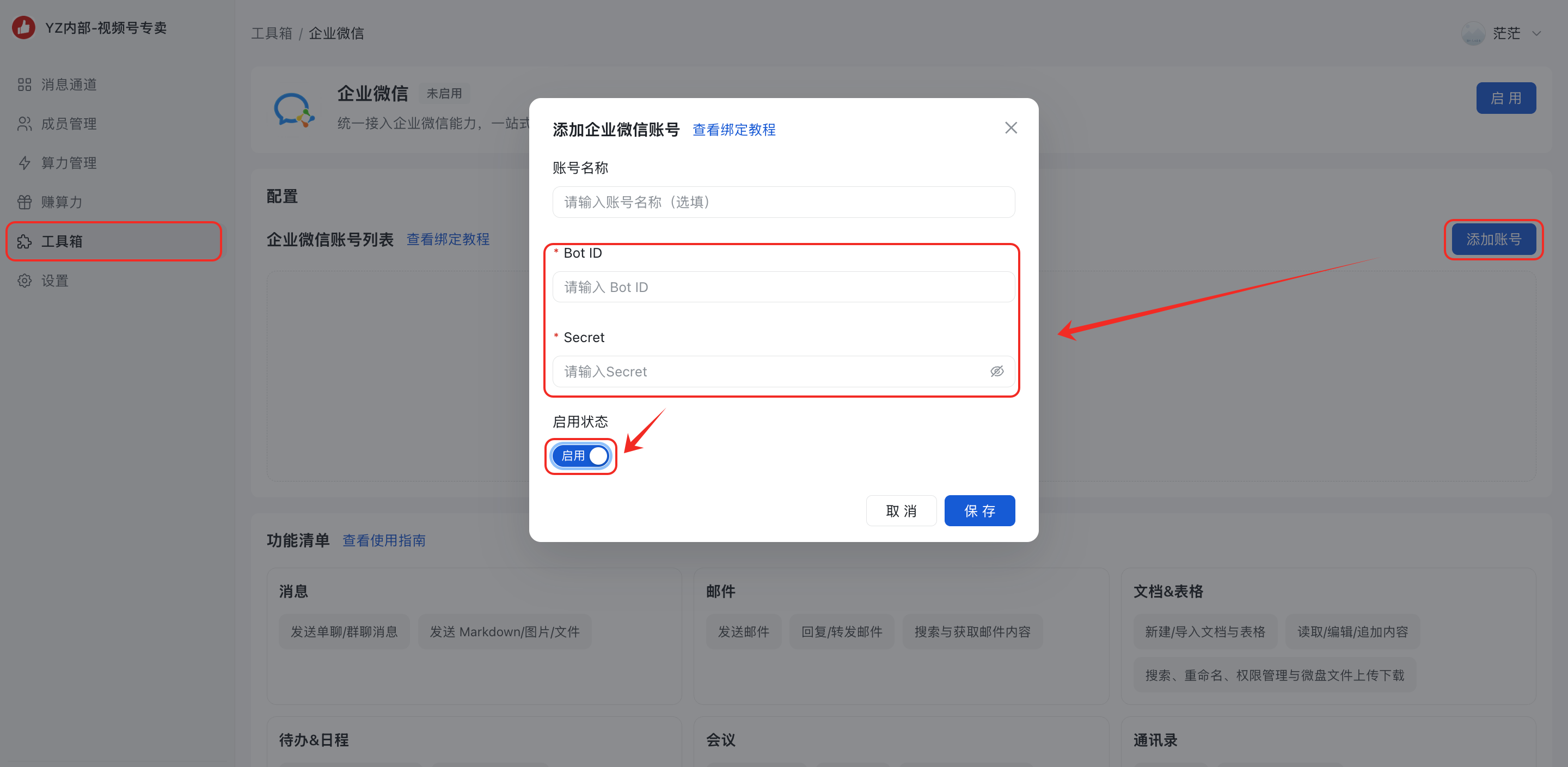Image resolution: width=1568 pixels, height=767 pixels.
Task: Click the 算力管理 lightning icon
Action: tap(24, 163)
